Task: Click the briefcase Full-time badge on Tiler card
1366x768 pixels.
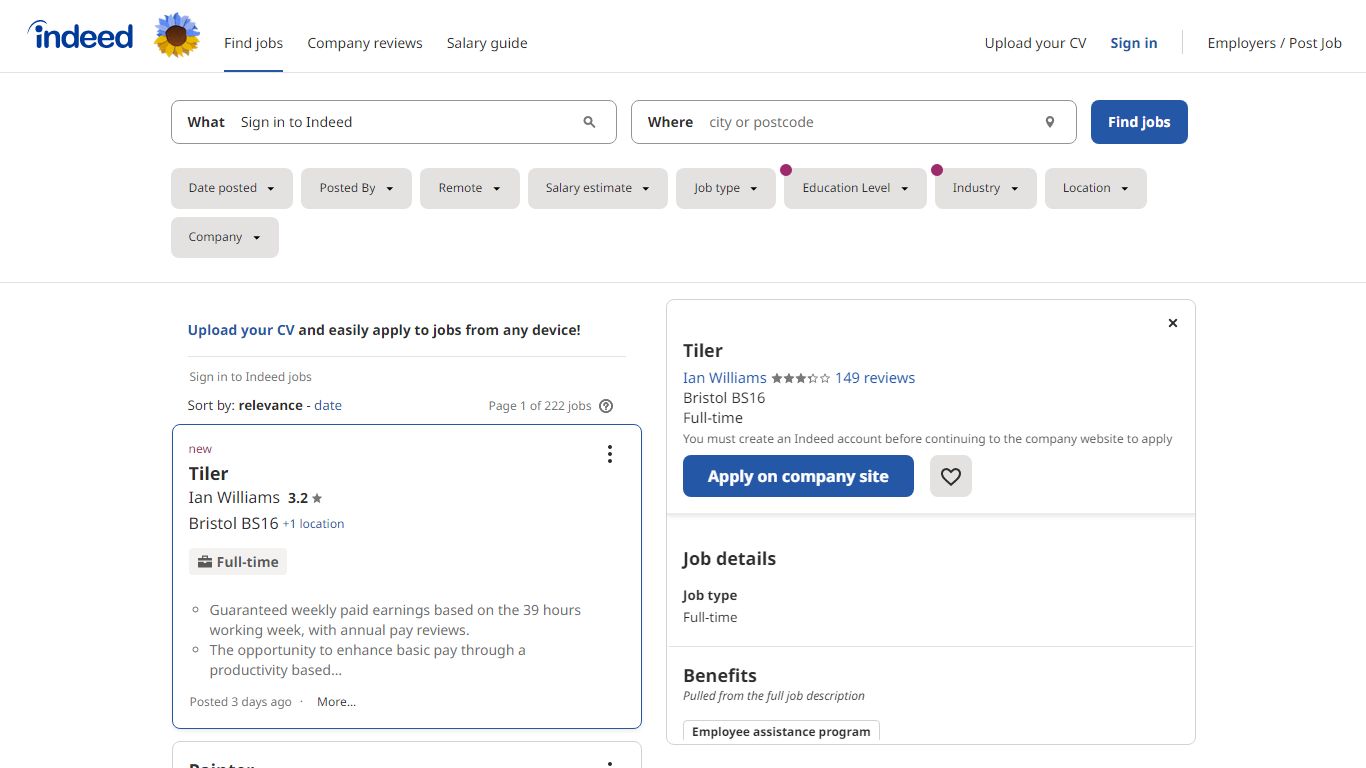Action: point(238,562)
